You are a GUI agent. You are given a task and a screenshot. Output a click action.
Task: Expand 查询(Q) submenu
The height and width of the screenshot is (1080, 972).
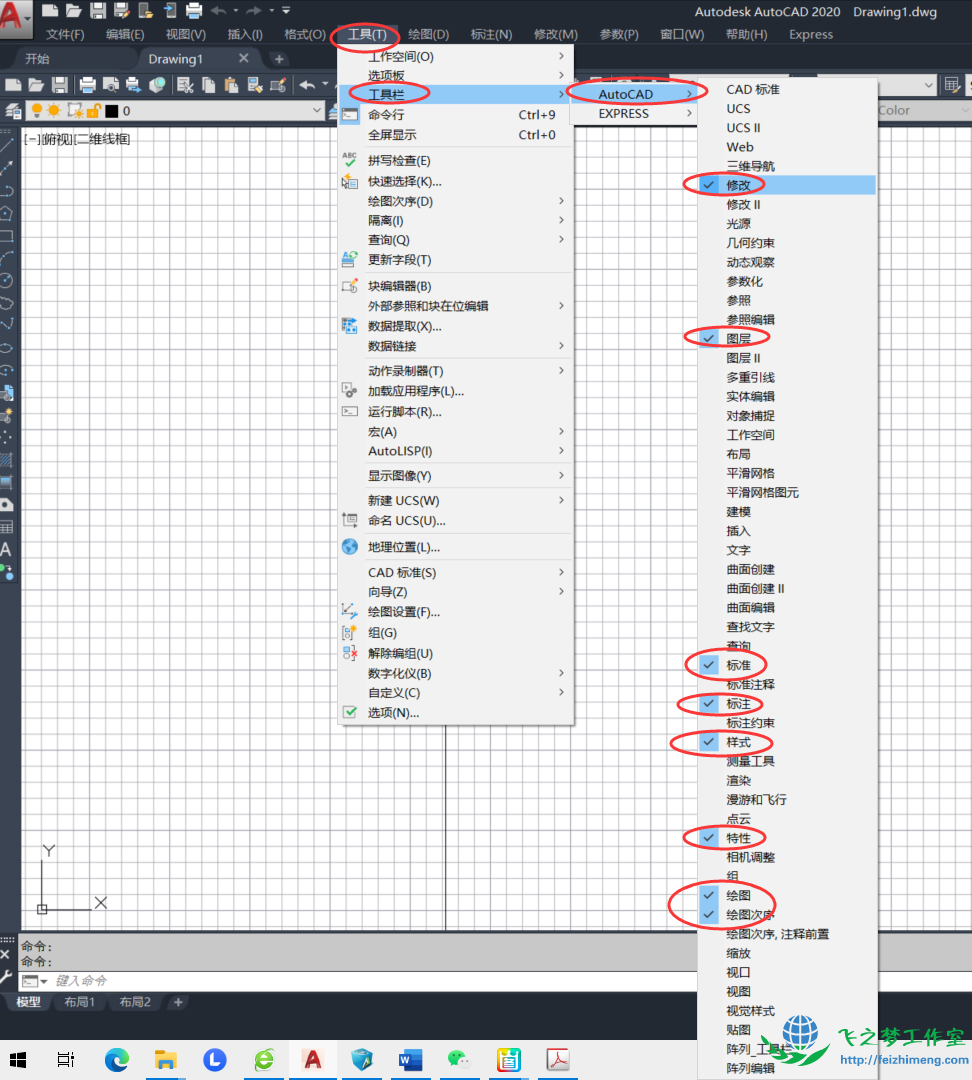455,240
